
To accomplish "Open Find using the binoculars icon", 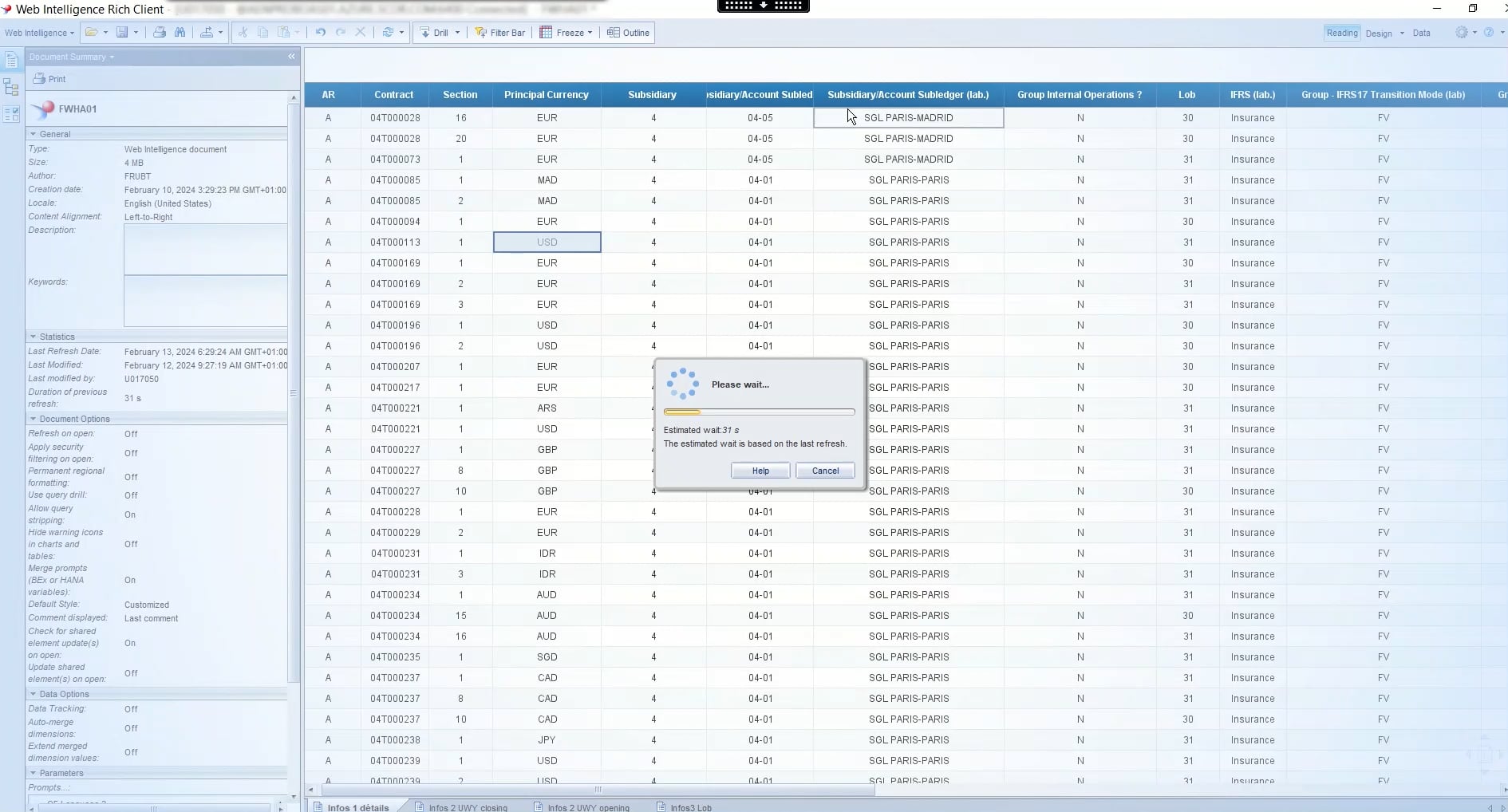I will (180, 33).
